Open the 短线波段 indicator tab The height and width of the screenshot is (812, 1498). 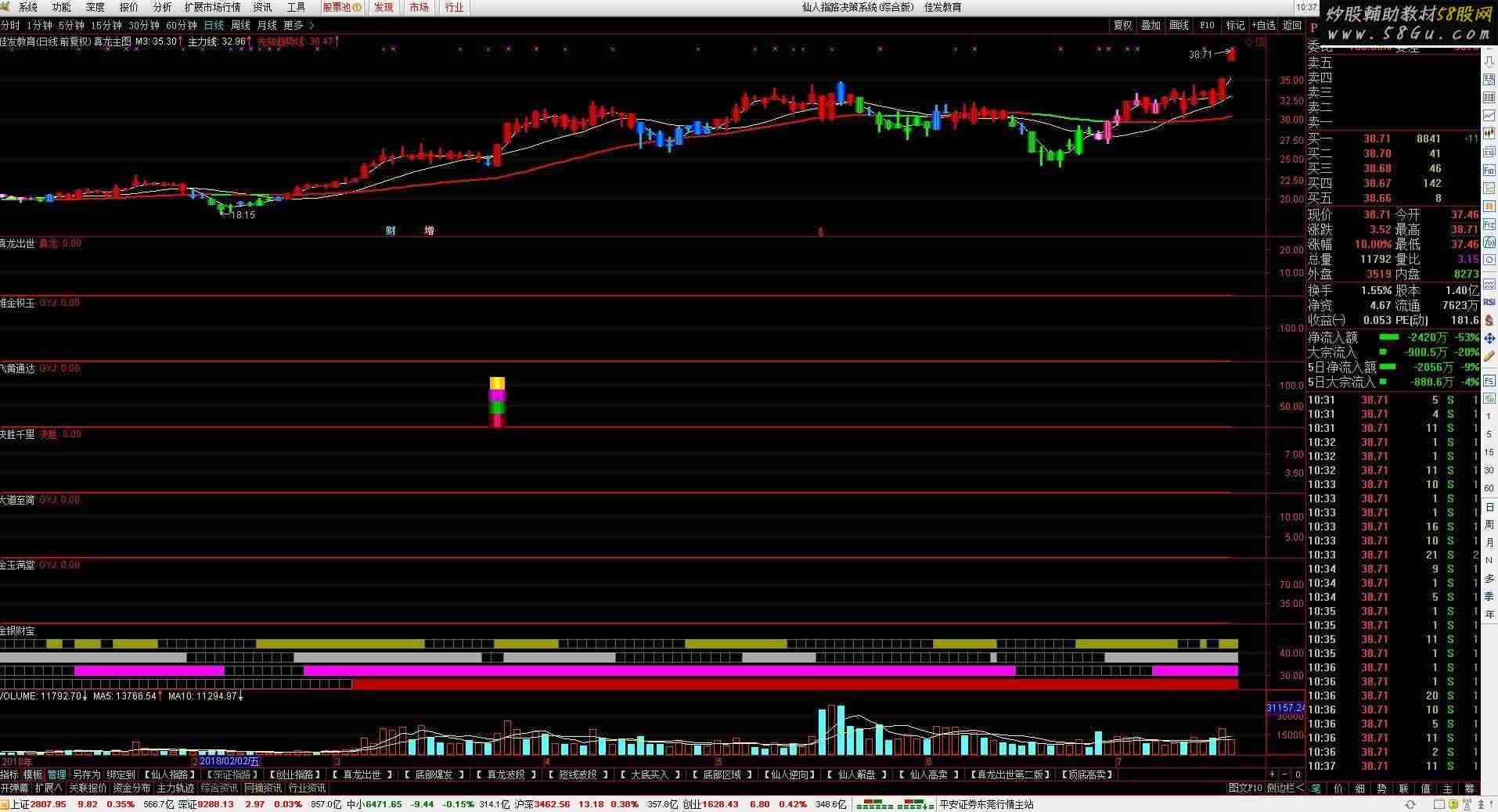pyautogui.click(x=578, y=774)
